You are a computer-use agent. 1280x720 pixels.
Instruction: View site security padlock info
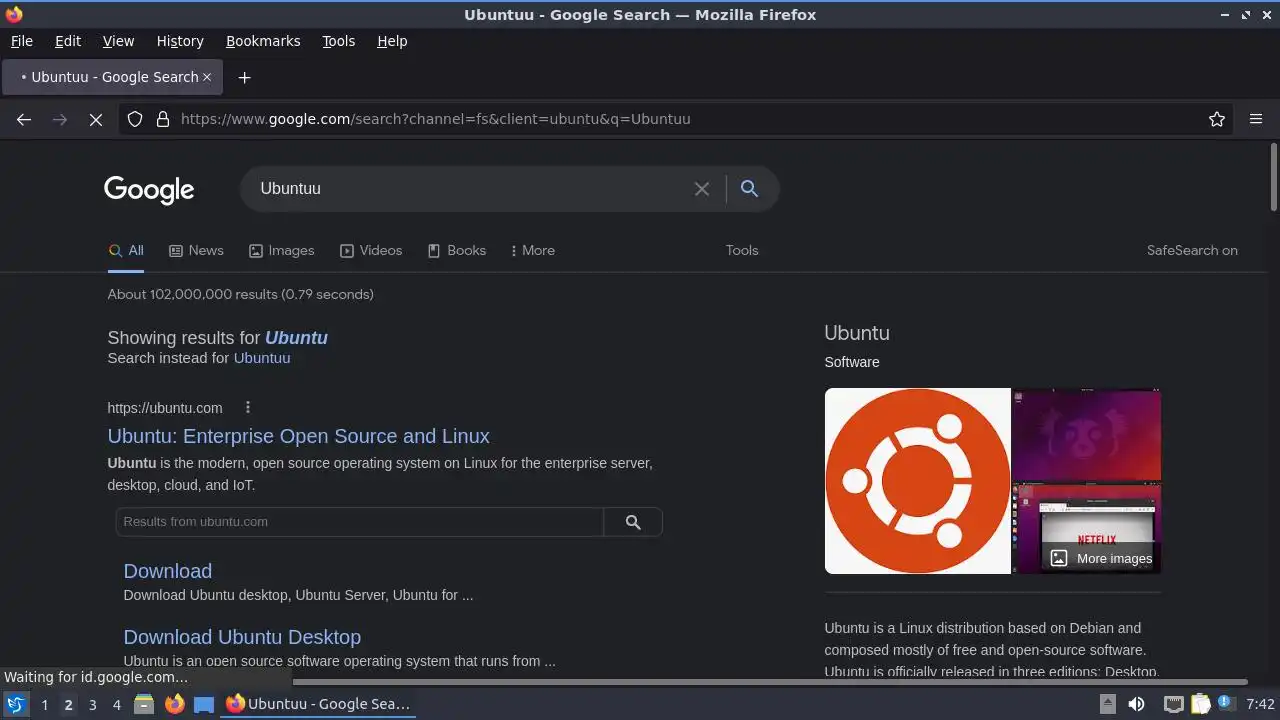(x=163, y=119)
